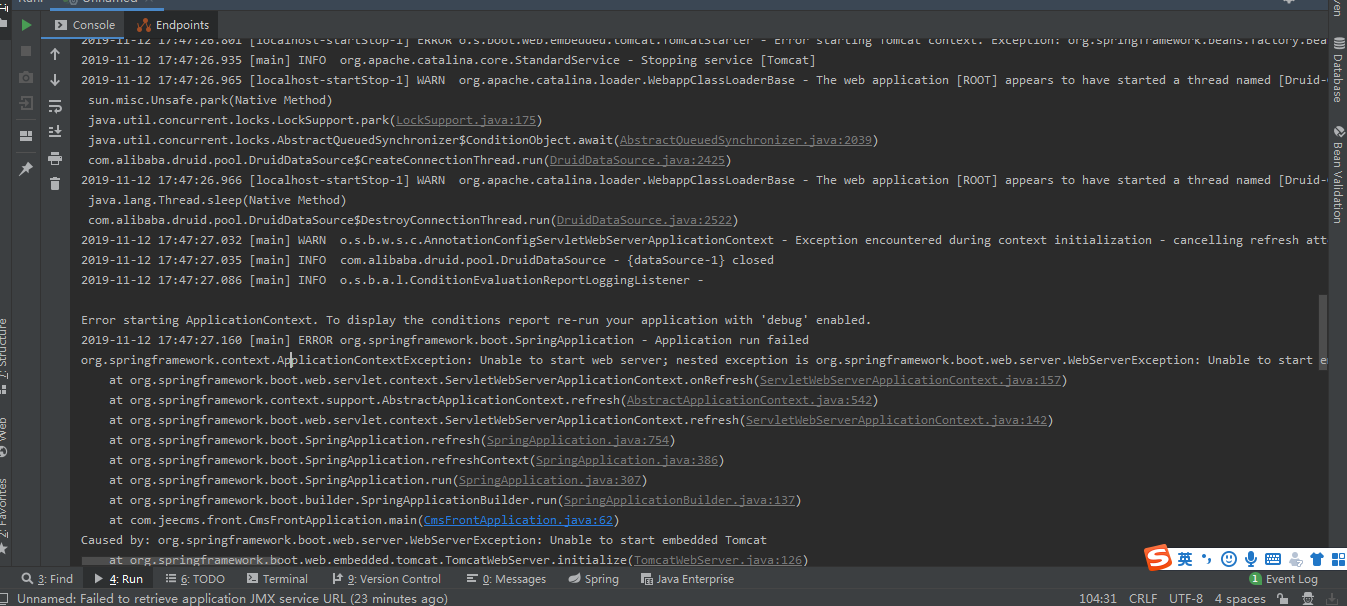Image resolution: width=1347 pixels, height=606 pixels.
Task: Switch to the Console tab
Action: point(85,25)
